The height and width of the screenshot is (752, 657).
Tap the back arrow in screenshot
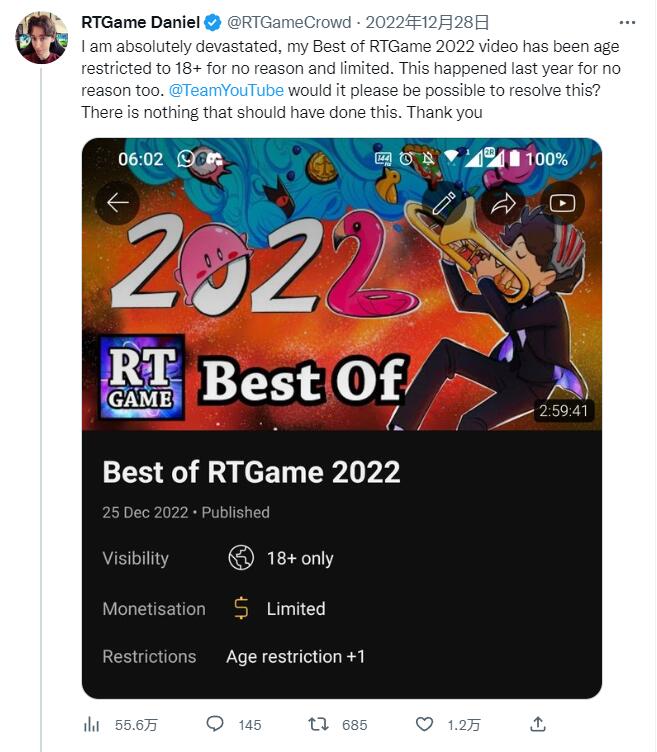[x=117, y=203]
